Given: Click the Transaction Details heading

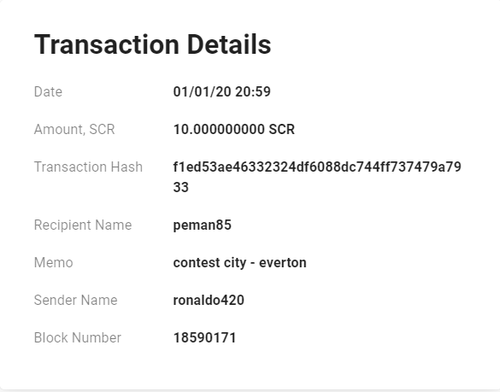Looking at the screenshot, I should point(152,44).
